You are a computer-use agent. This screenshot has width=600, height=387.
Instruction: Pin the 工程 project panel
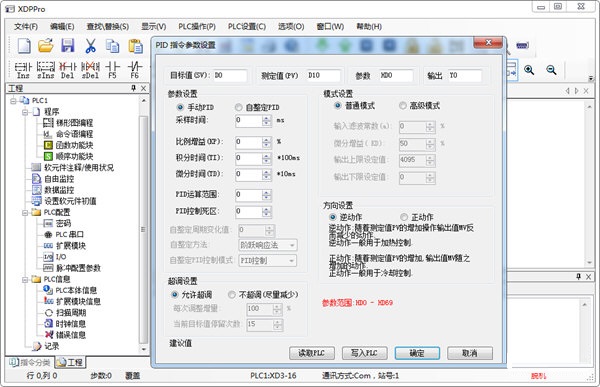pyautogui.click(x=134, y=88)
